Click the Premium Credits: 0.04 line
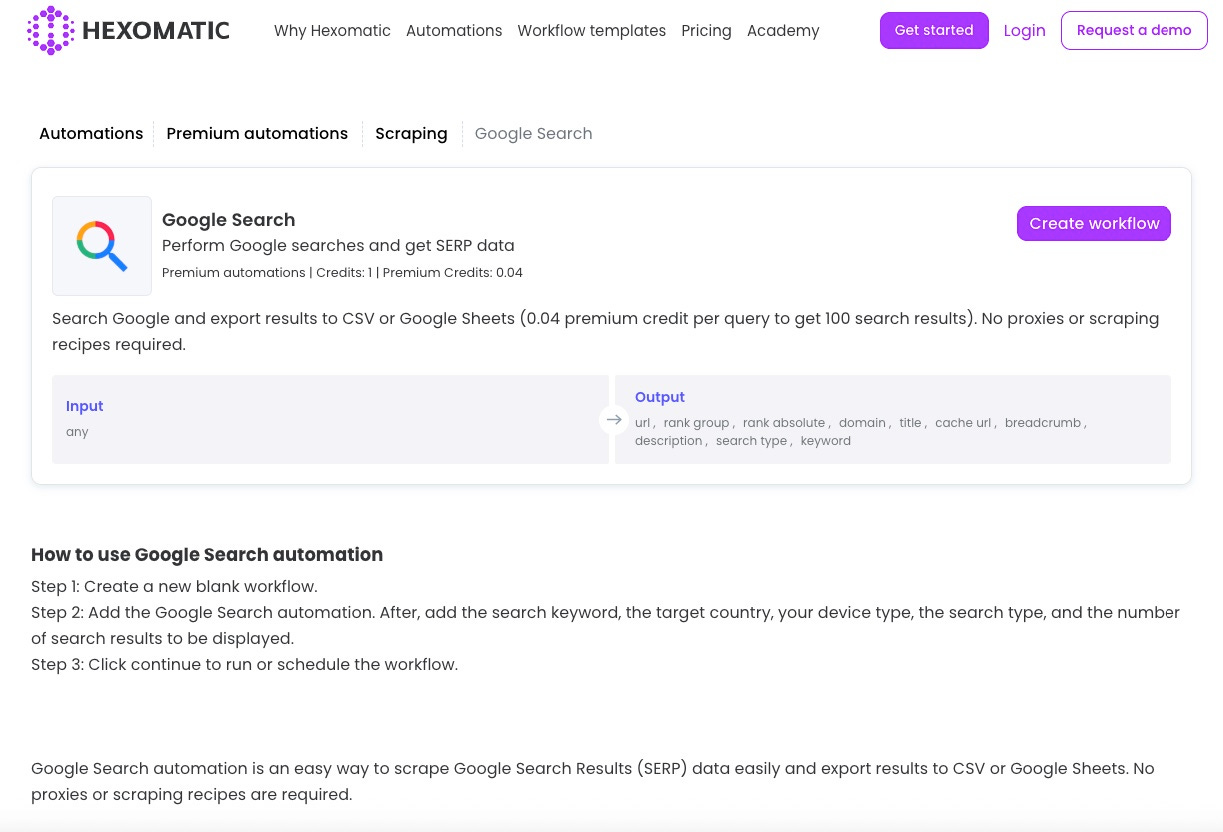The height and width of the screenshot is (832, 1223). (x=342, y=273)
